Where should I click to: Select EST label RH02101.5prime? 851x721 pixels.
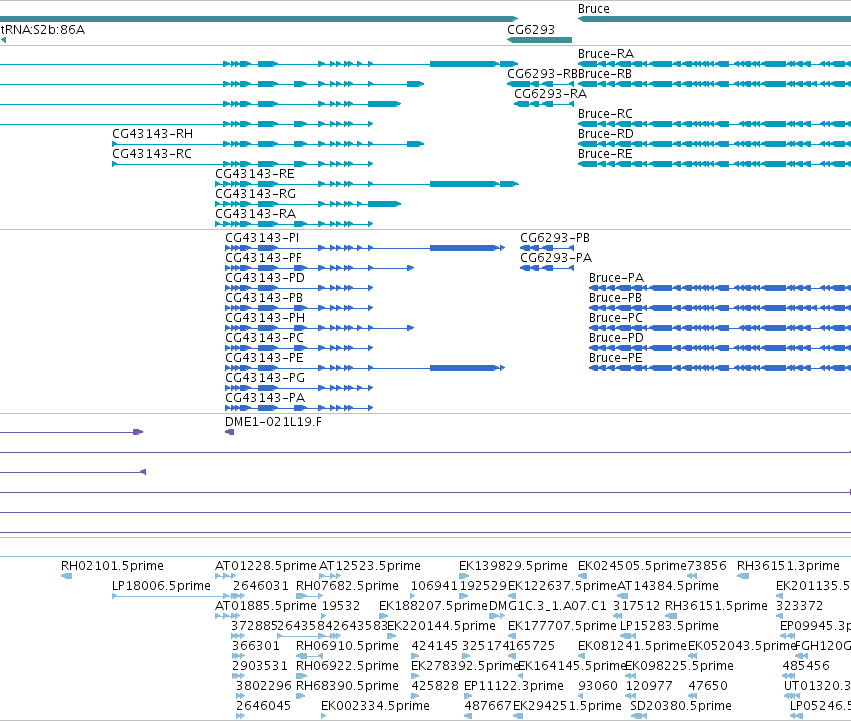(112, 566)
